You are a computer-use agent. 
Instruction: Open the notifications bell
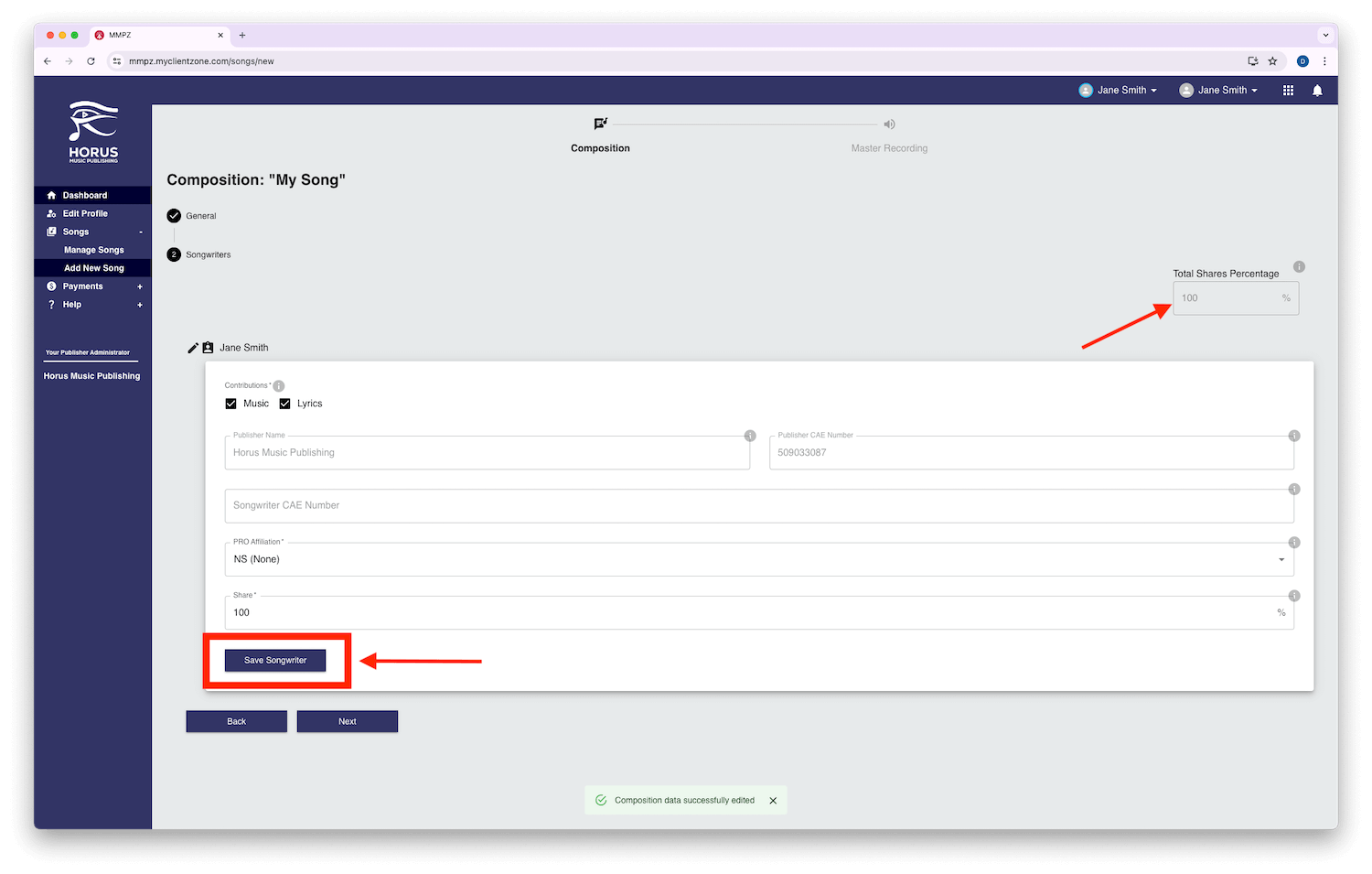pyautogui.click(x=1317, y=90)
